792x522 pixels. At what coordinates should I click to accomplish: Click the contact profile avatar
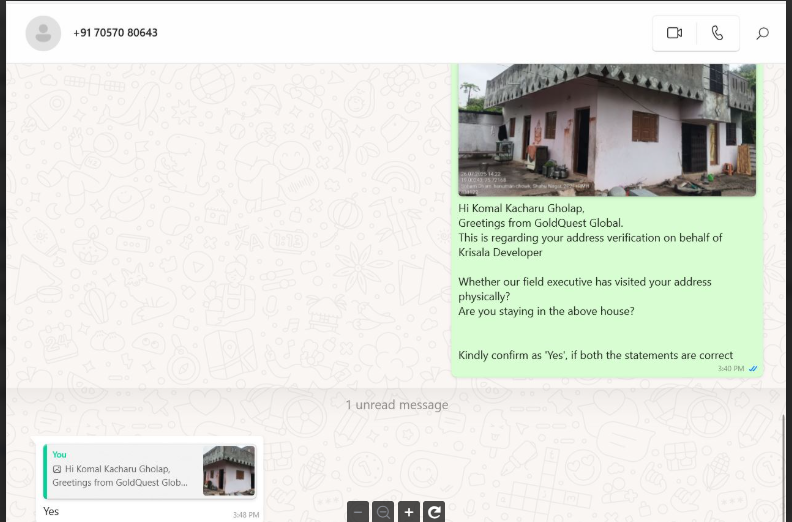pos(43,33)
